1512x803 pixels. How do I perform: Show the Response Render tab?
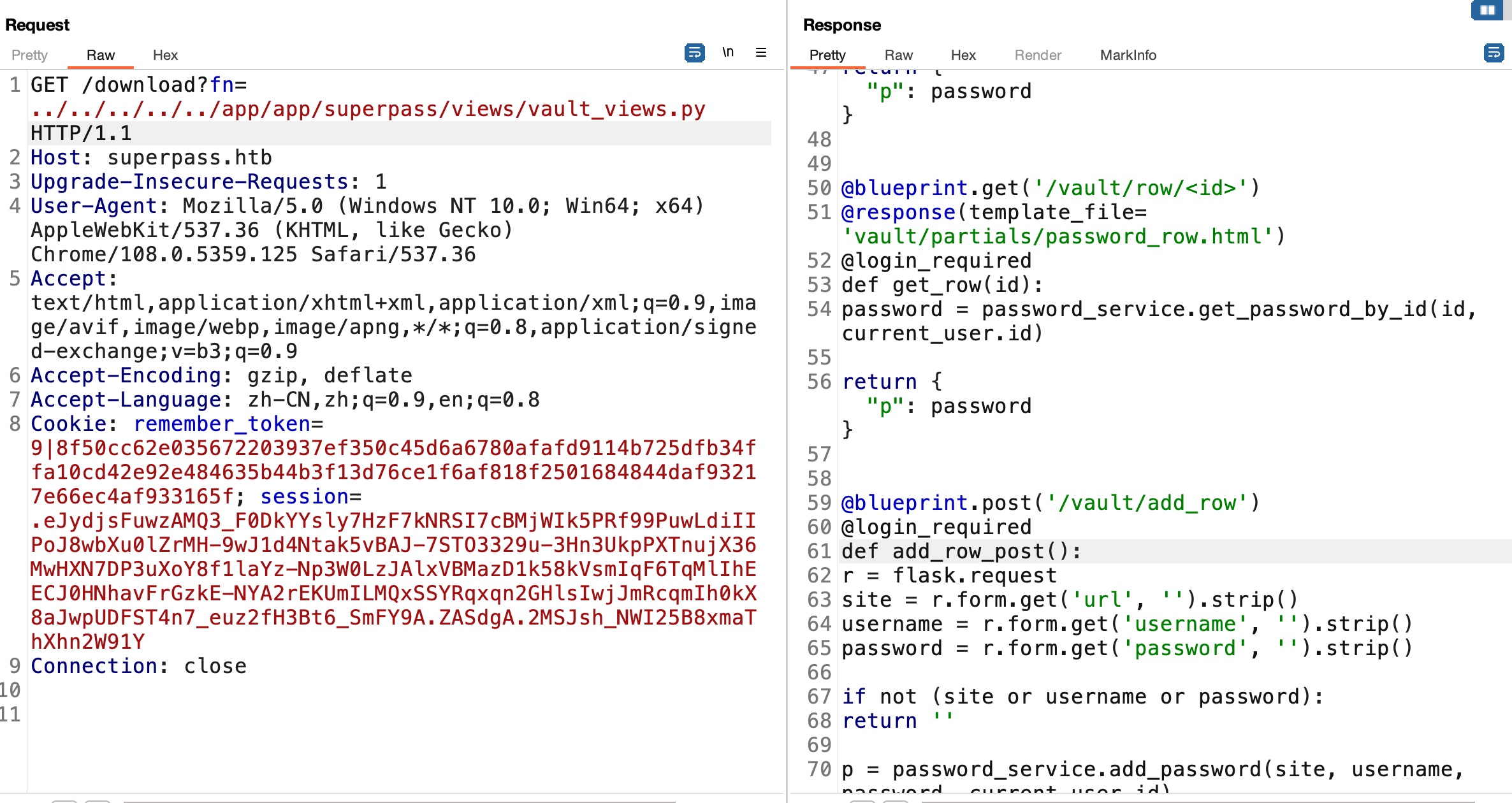1037,55
